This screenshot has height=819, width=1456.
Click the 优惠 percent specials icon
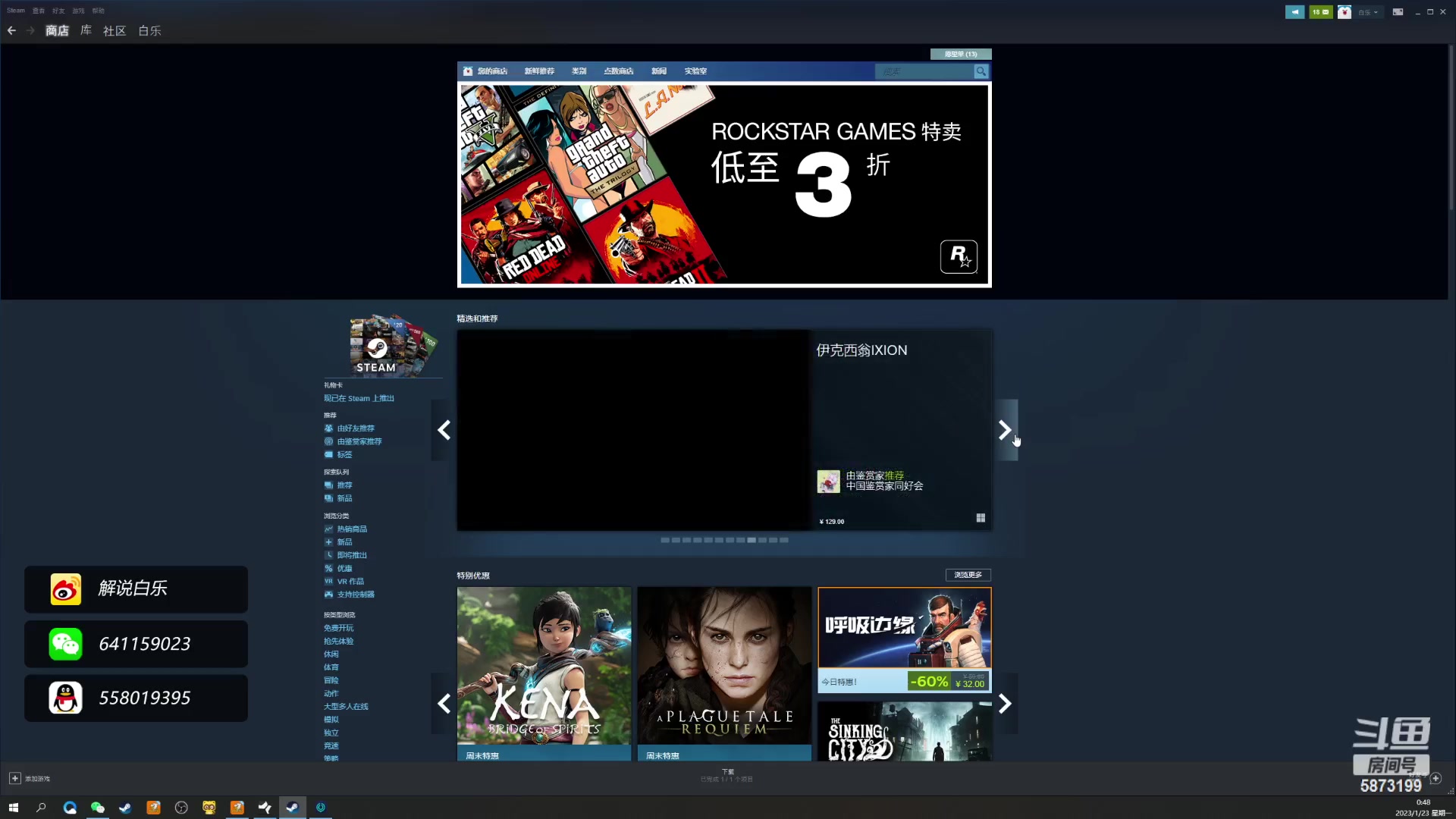click(328, 569)
